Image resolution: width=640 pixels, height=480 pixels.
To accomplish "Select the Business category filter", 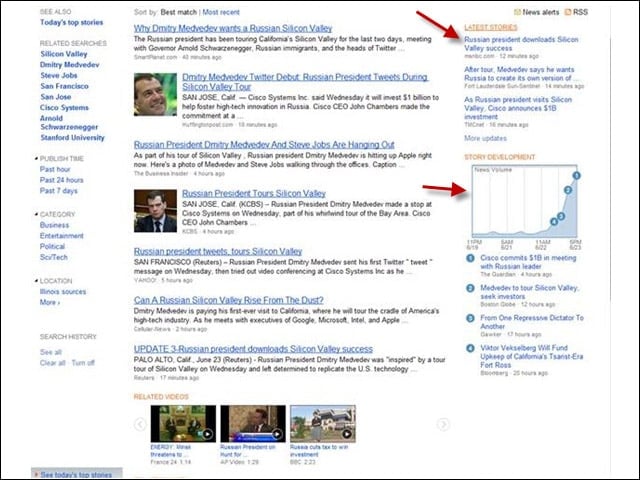I will [54, 225].
